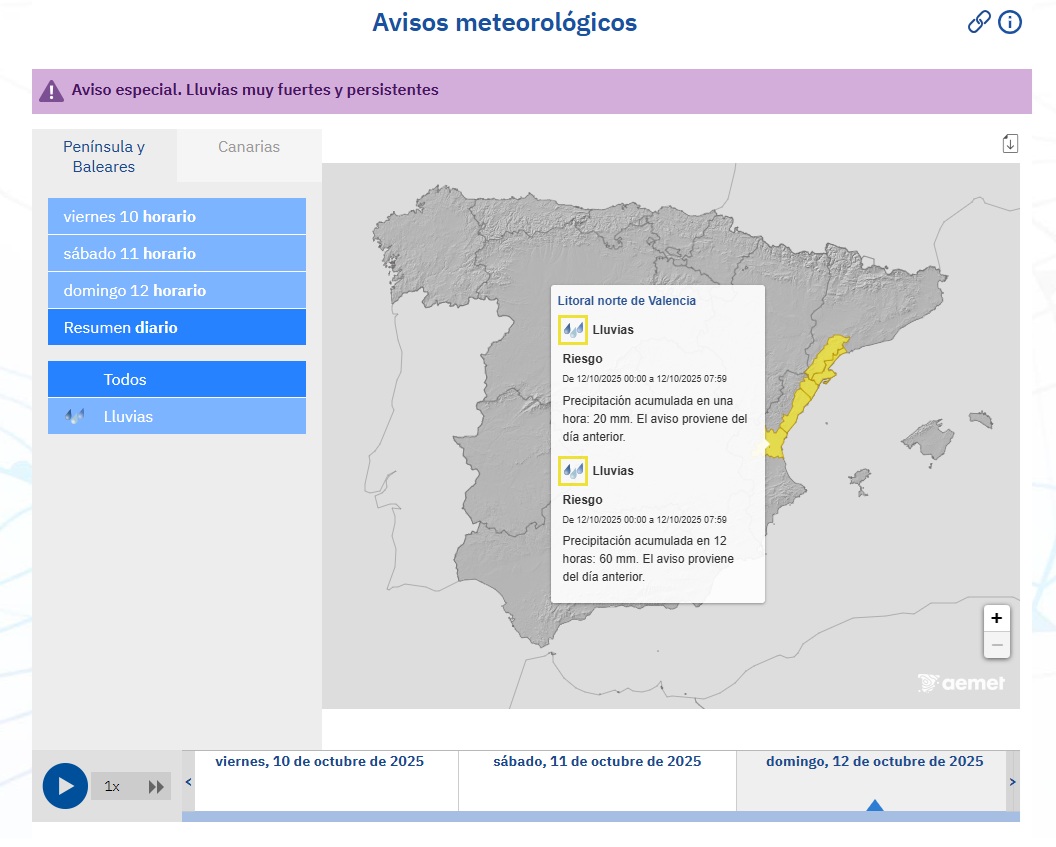Select viernes 10 horario option
1056x847 pixels.
[177, 217]
